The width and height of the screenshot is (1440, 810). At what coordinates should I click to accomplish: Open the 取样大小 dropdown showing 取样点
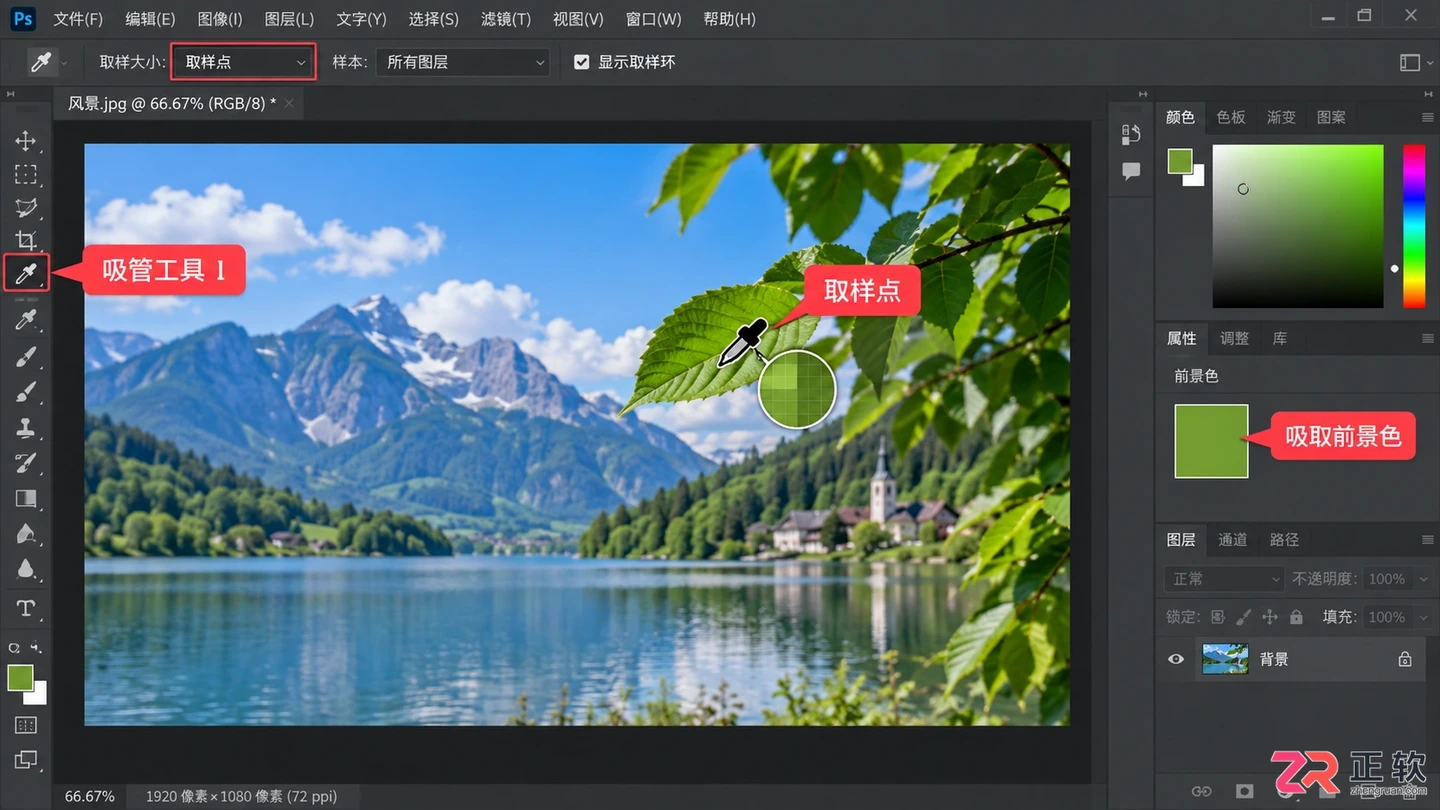243,62
